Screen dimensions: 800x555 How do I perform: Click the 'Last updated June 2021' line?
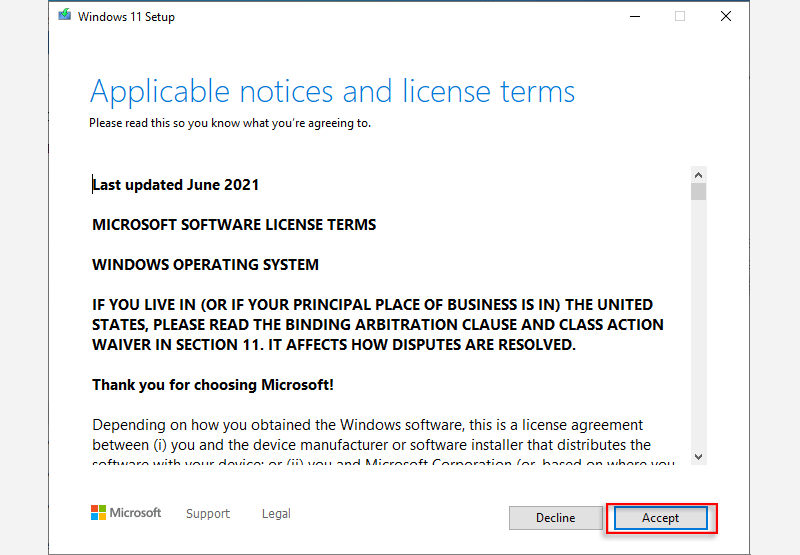pos(176,185)
